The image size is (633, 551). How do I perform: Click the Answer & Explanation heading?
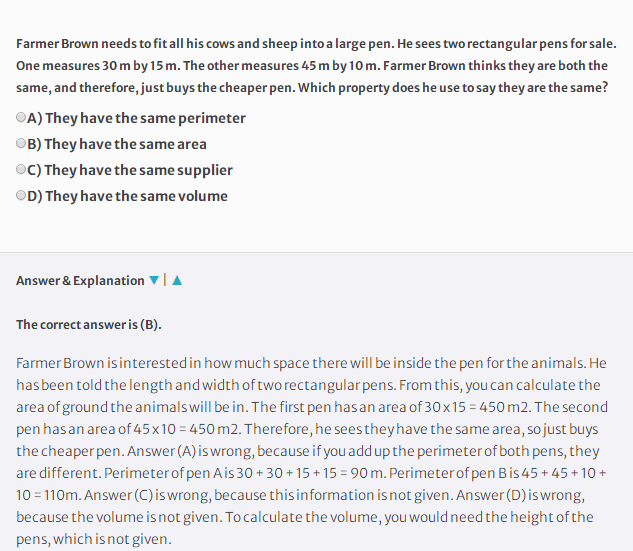(x=80, y=281)
